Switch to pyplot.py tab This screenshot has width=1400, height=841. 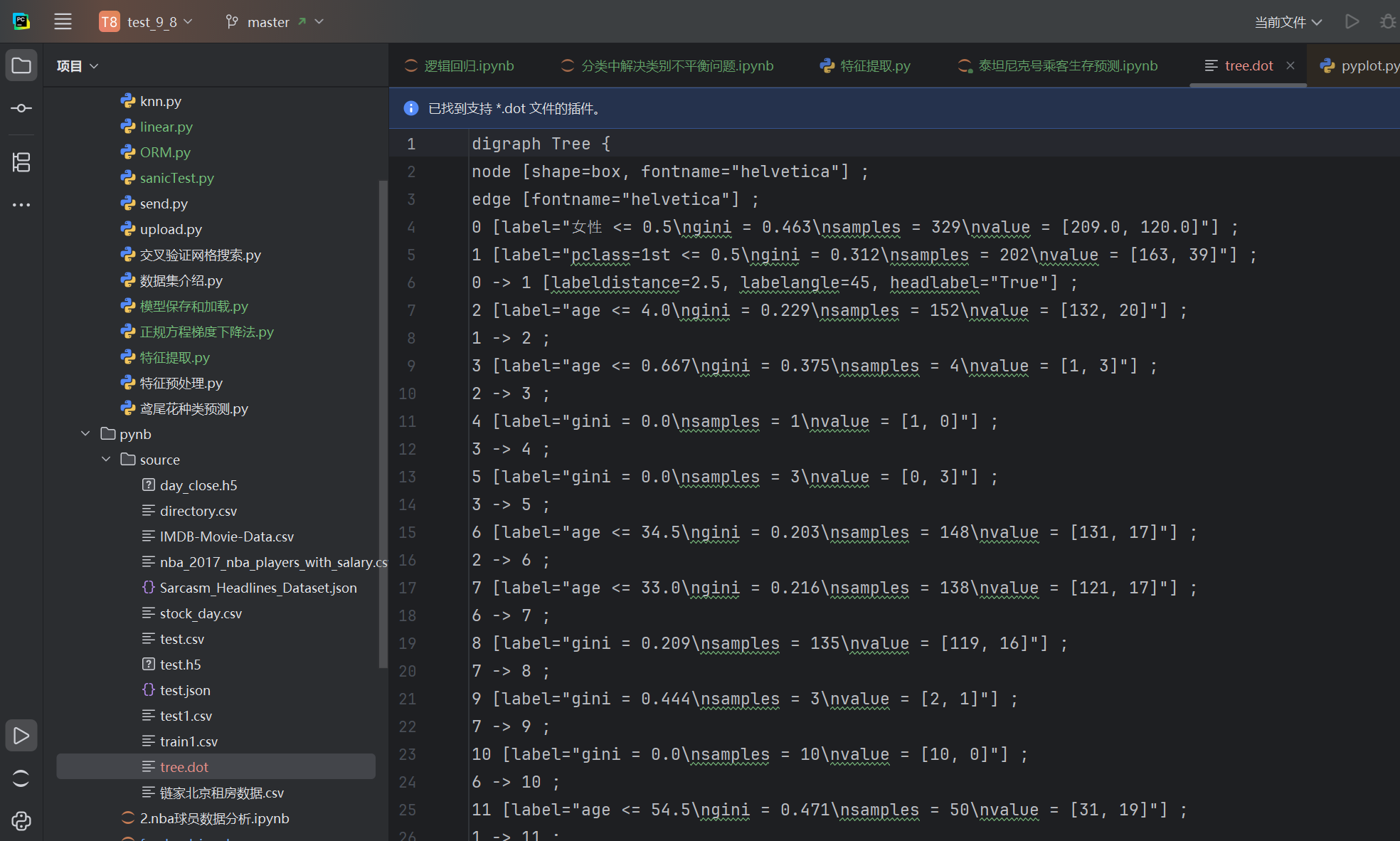pyautogui.click(x=1360, y=65)
